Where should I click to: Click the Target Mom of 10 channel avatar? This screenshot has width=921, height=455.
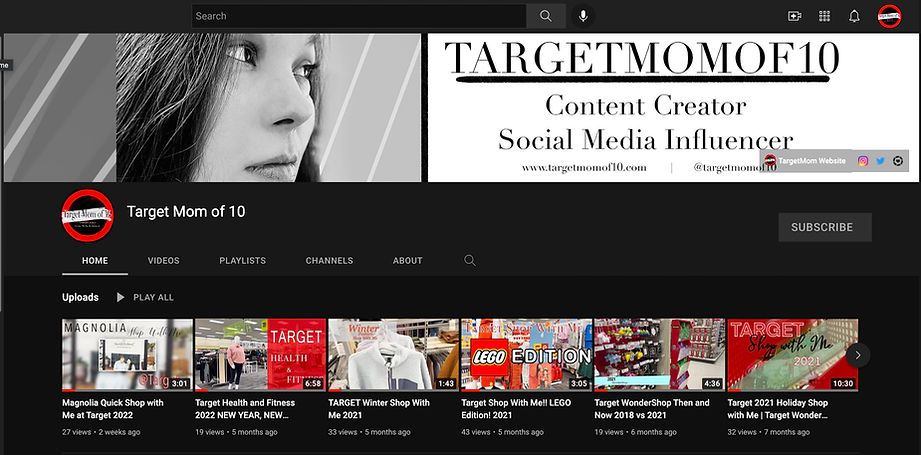[x=88, y=215]
